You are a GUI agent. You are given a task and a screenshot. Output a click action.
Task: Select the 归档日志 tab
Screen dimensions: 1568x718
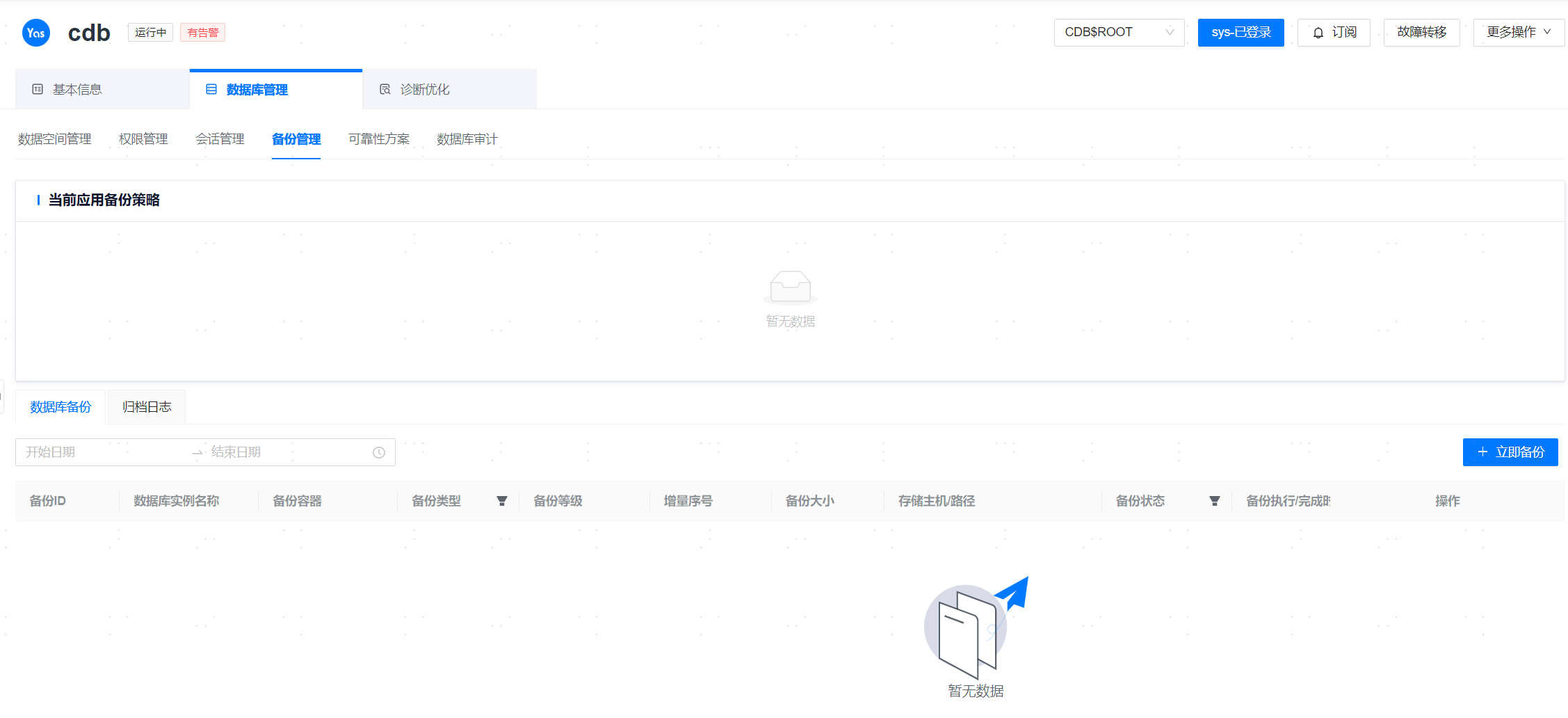(147, 407)
